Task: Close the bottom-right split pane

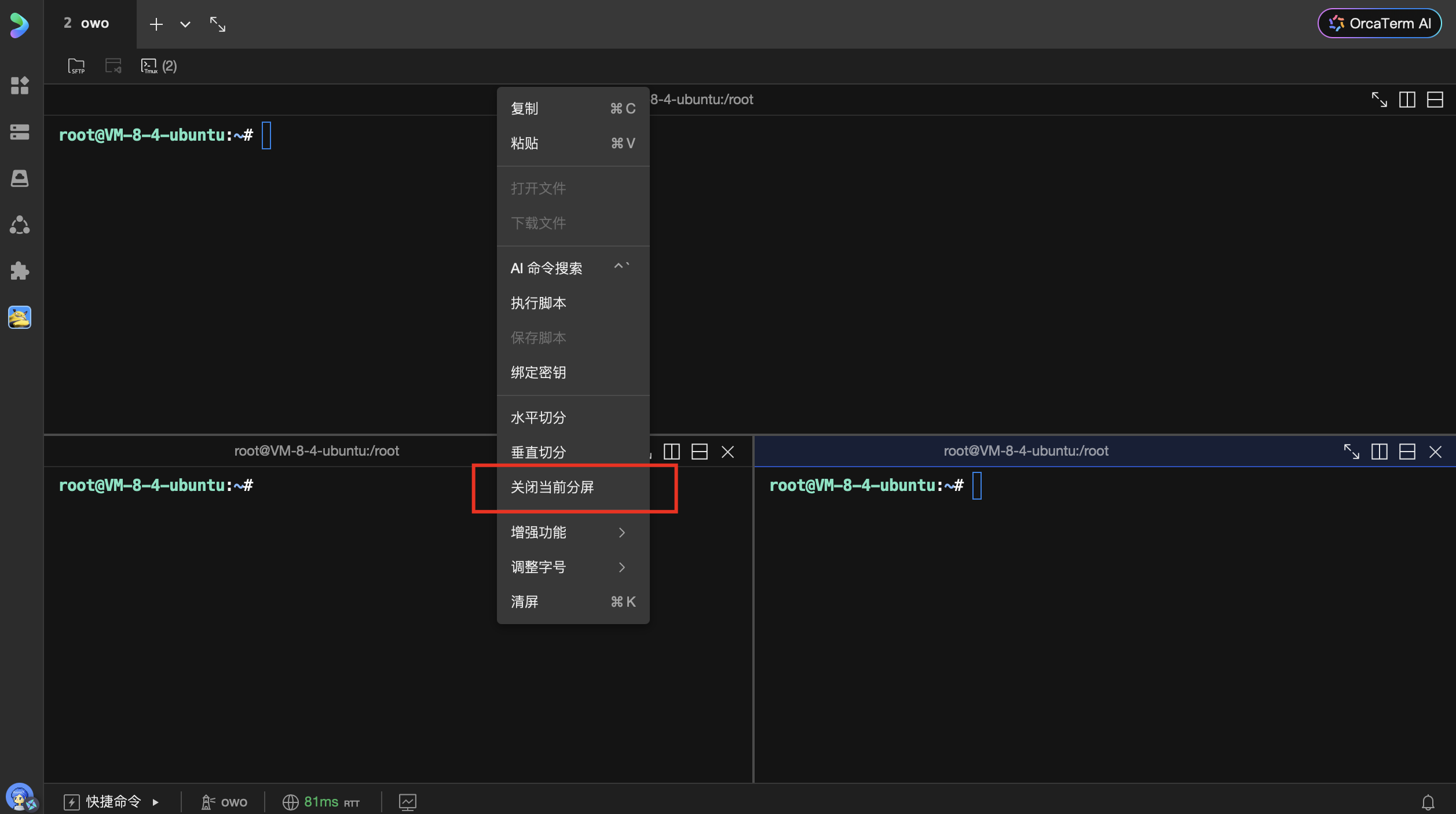Action: click(1435, 452)
